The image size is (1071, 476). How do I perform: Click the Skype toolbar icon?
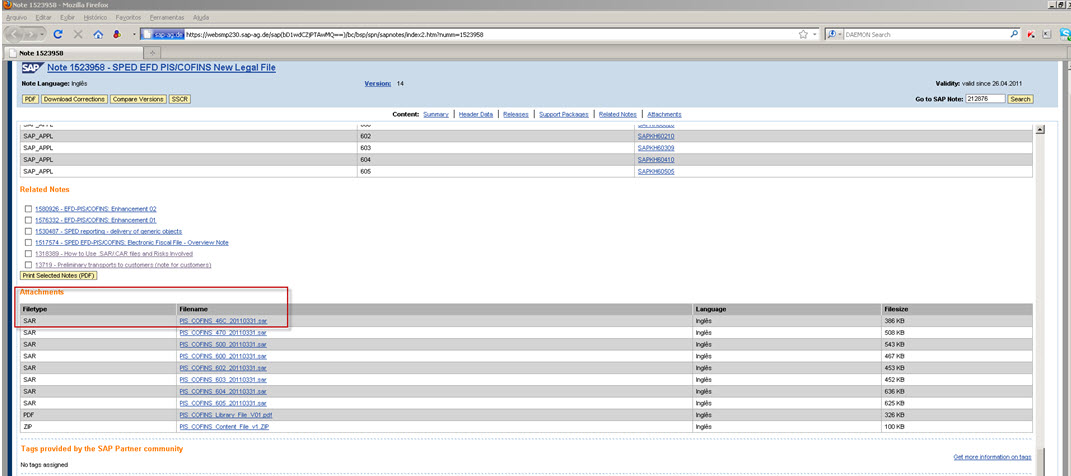(1064, 34)
